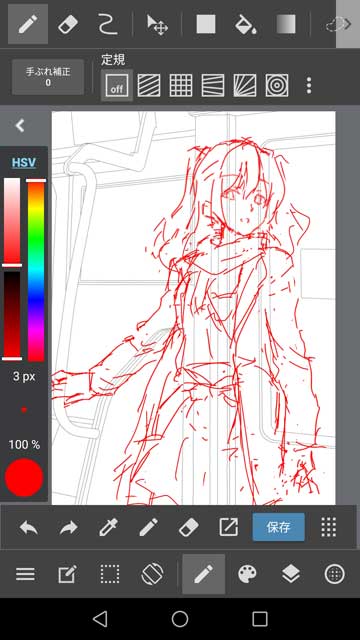Screen dimensions: 360x640
Task: Open the layers panel
Action: [291, 574]
